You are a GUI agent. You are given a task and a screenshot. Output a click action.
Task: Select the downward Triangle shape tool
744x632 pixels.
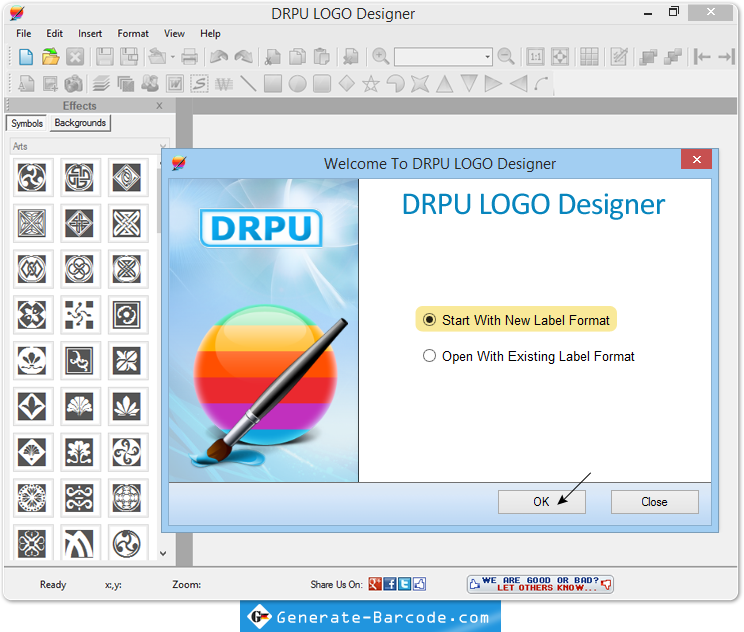pyautogui.click(x=469, y=84)
